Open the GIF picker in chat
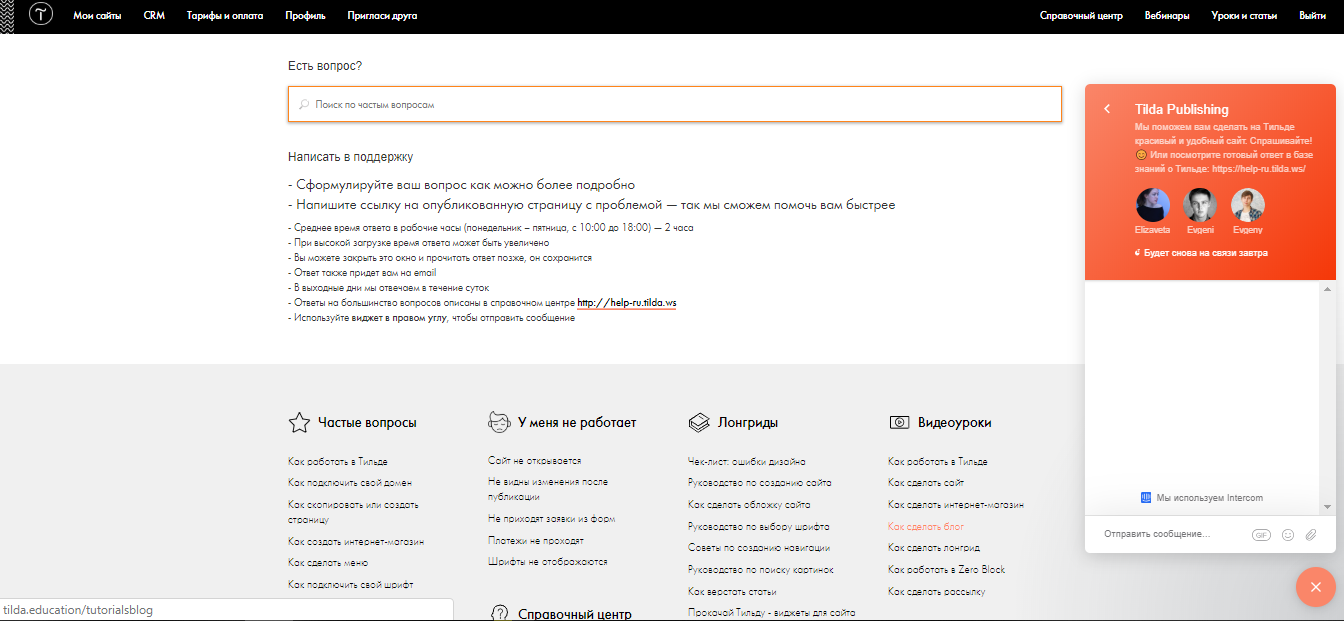The height and width of the screenshot is (621, 1344). (1261, 535)
